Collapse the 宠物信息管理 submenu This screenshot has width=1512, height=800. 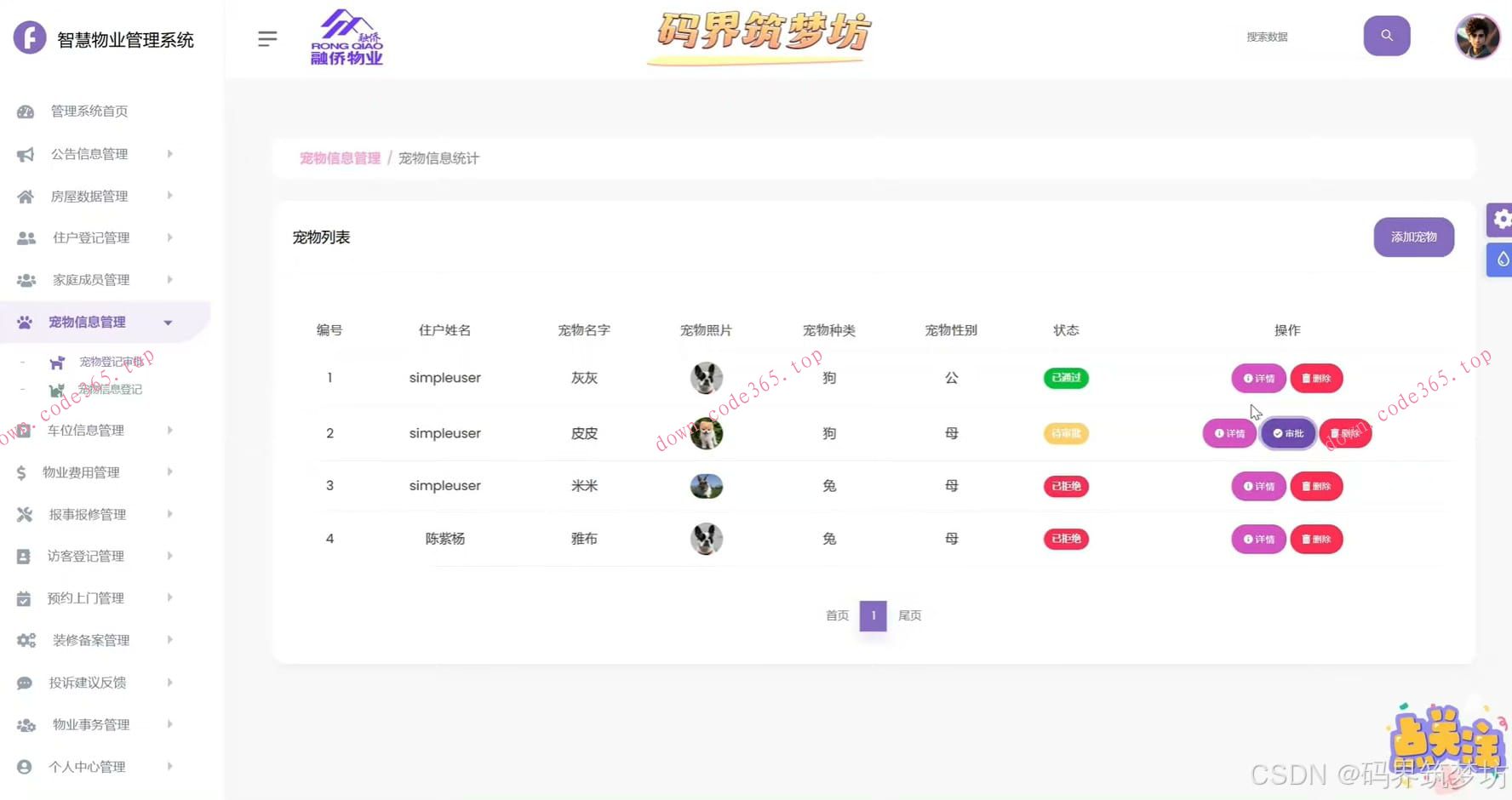[x=168, y=322]
